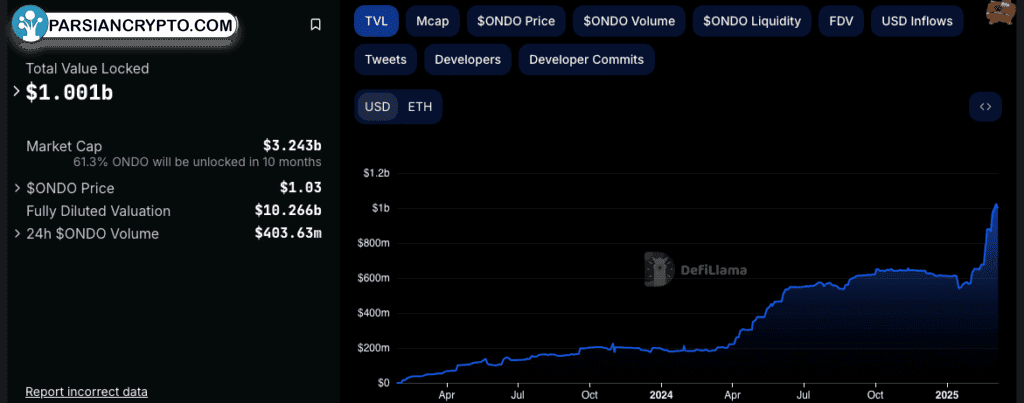1024x403 pixels.
Task: Expand the 24h $ONDO Volume row
Action: tap(17, 233)
